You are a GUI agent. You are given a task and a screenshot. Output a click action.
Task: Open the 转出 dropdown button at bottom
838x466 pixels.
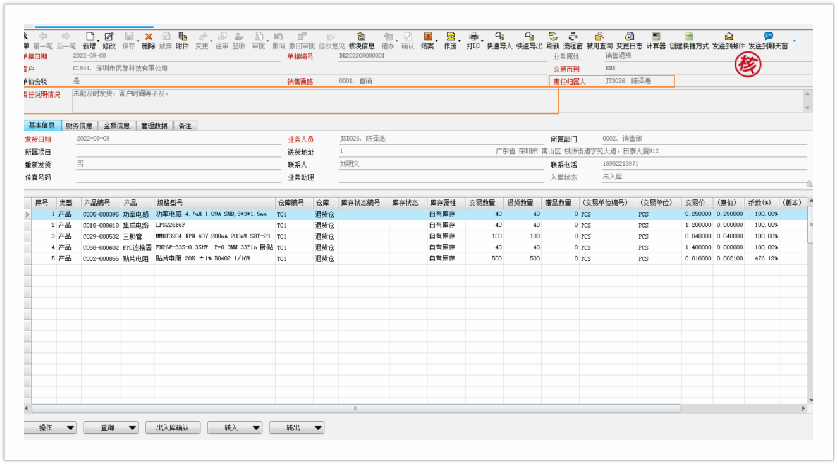point(297,428)
